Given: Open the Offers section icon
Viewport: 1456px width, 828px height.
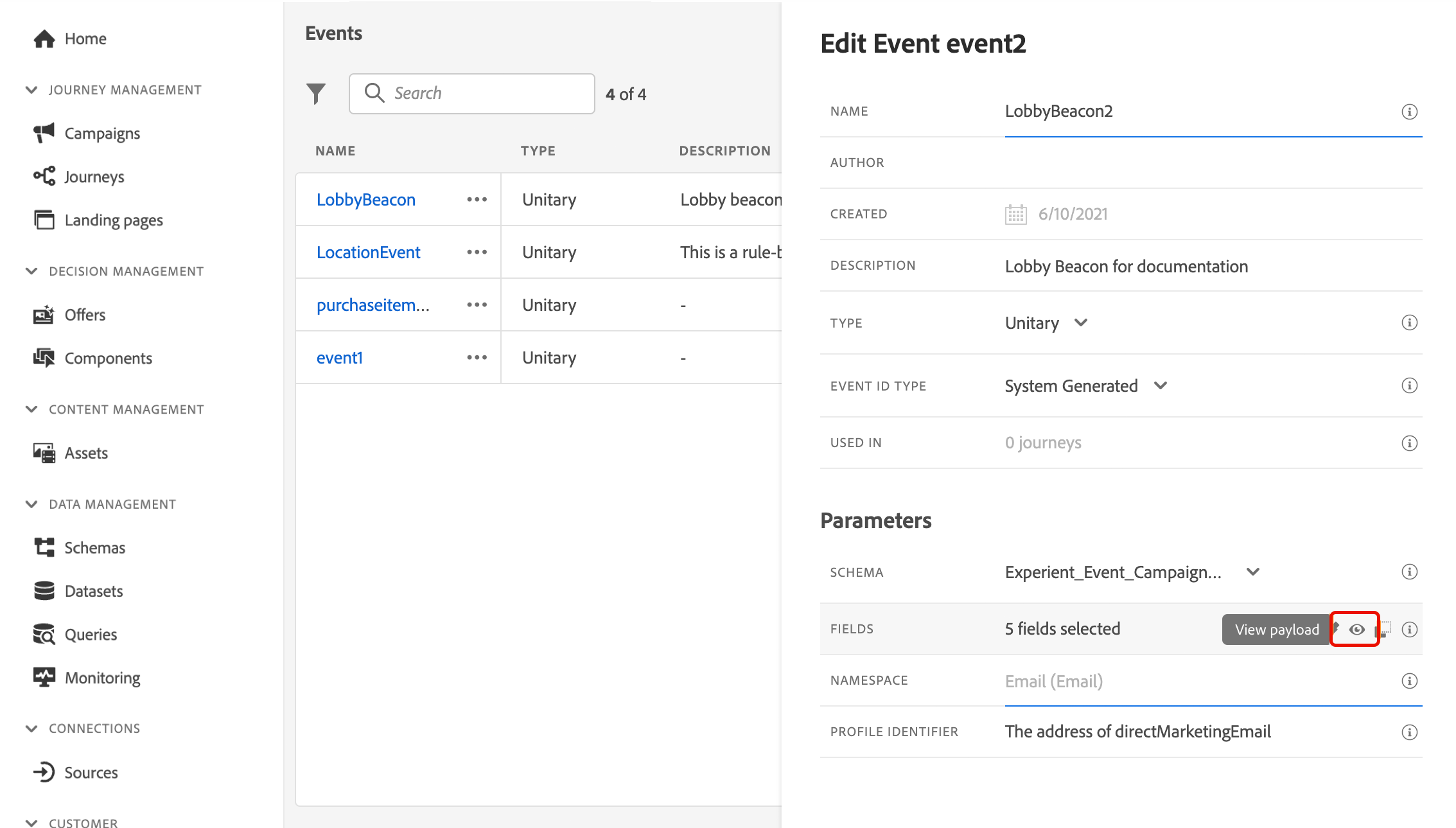Looking at the screenshot, I should pyautogui.click(x=44, y=315).
